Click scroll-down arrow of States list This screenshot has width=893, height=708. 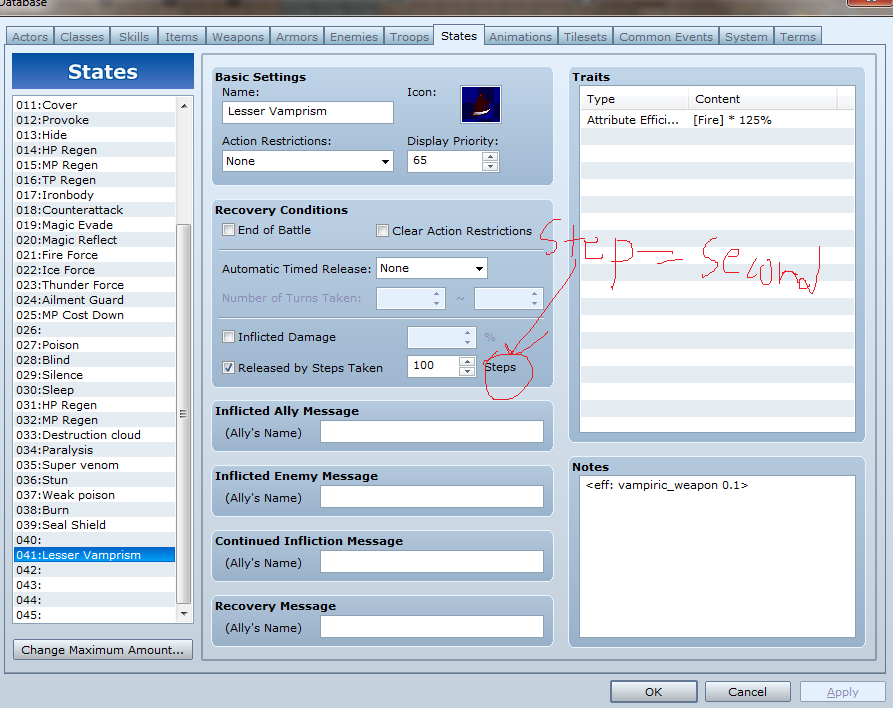click(x=184, y=613)
